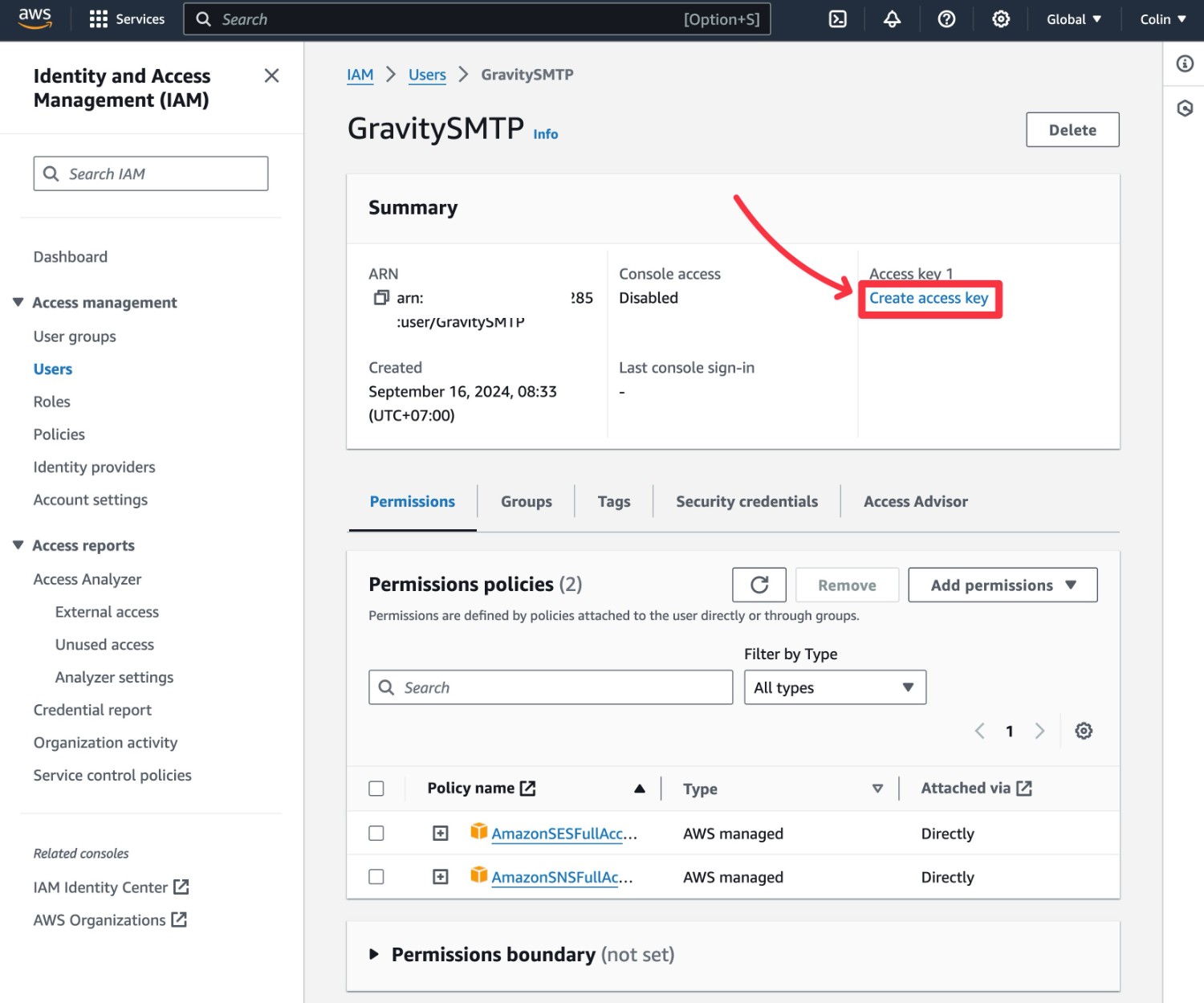Open the settings gear in top bar
The height and width of the screenshot is (1003, 1204).
click(x=1001, y=19)
